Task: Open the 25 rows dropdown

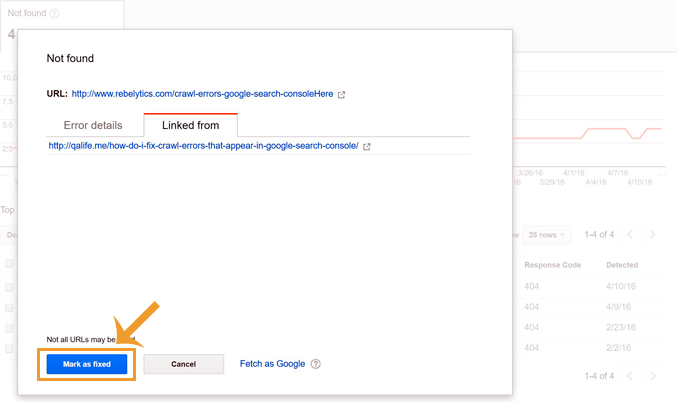Action: coord(546,235)
